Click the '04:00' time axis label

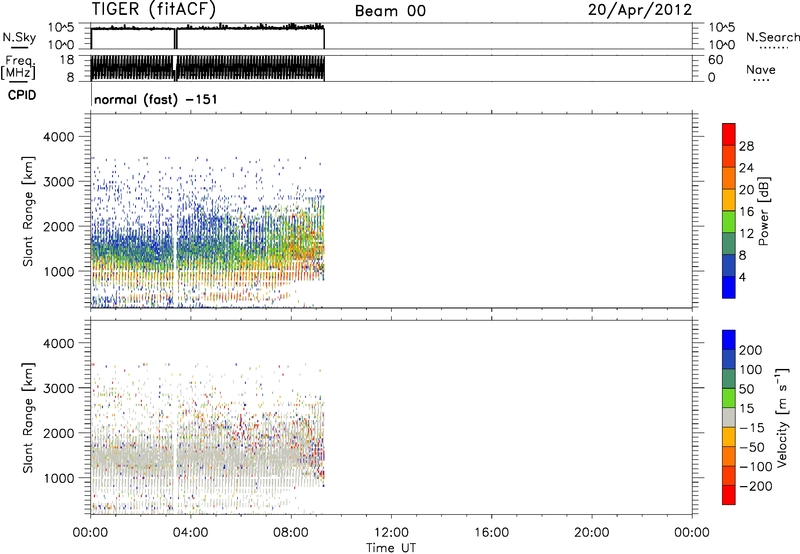(191, 533)
